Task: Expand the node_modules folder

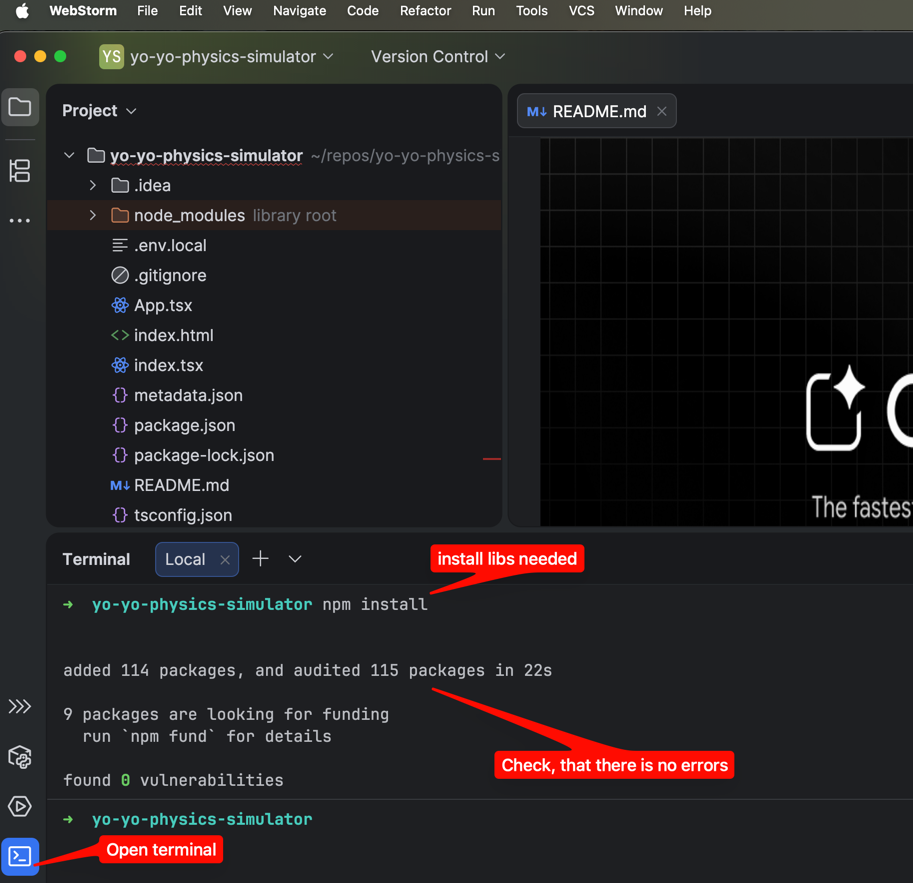Action: click(x=93, y=216)
